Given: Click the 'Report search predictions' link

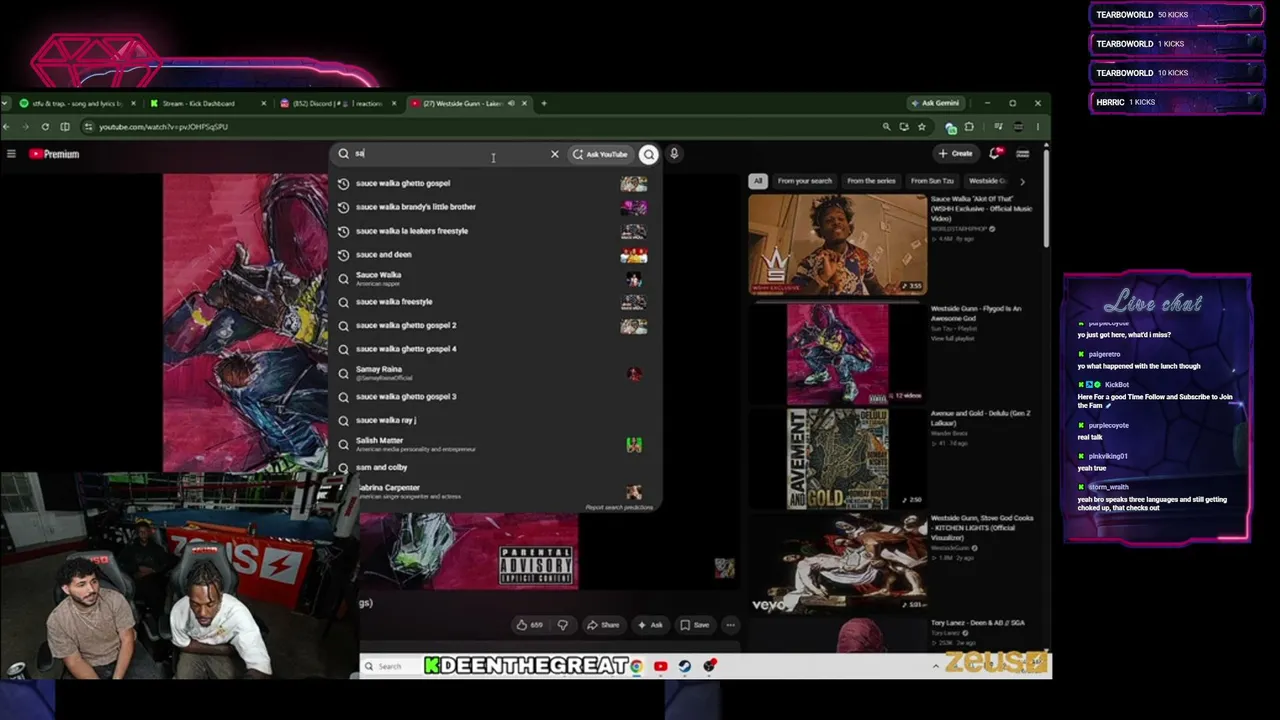Looking at the screenshot, I should click(x=619, y=508).
